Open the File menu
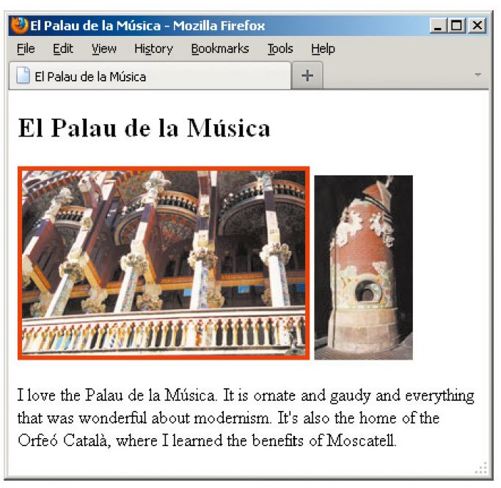Screen dimensions: 501x488 coord(26,49)
